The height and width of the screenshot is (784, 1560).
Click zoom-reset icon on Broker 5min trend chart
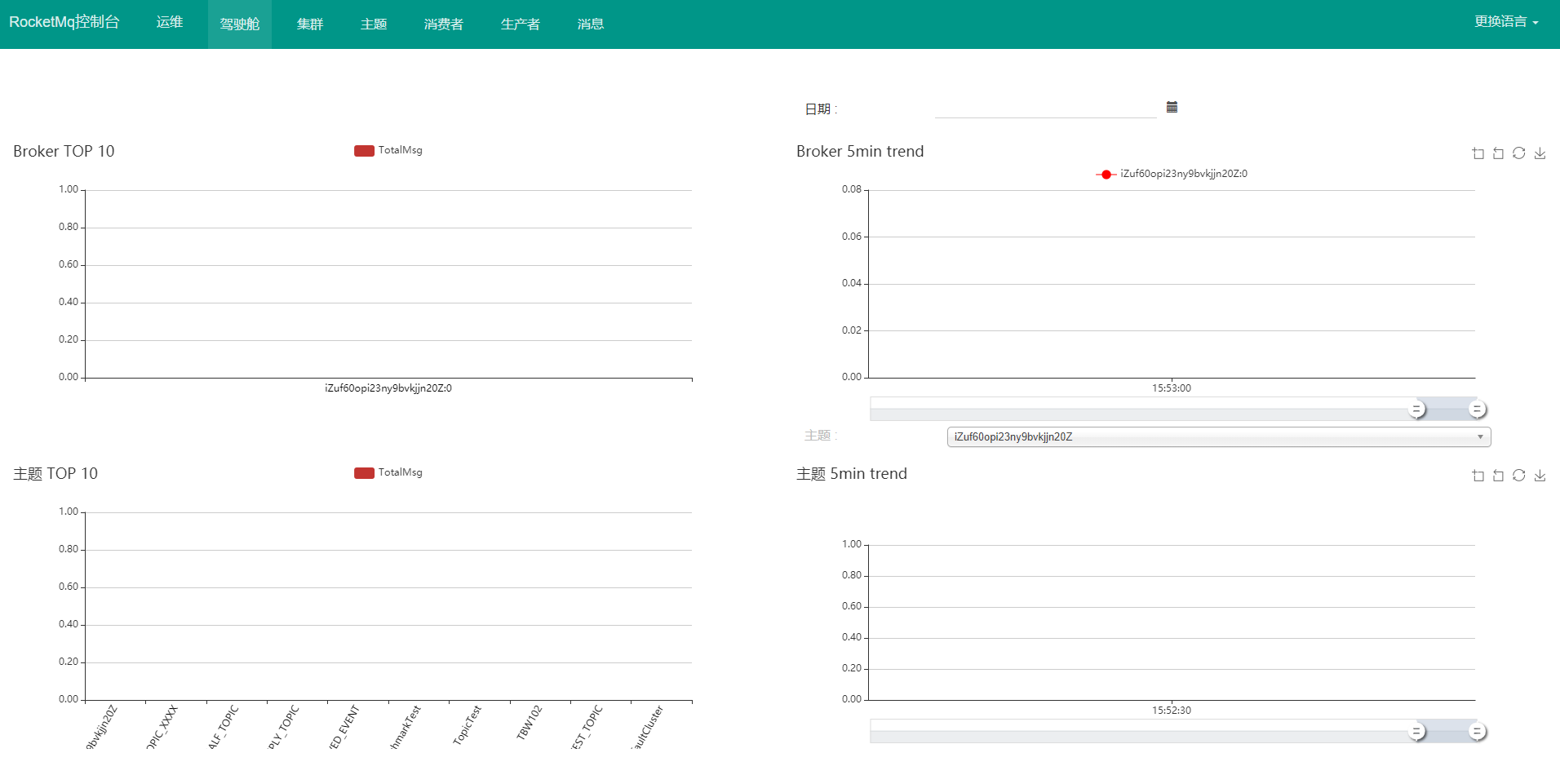click(1498, 153)
